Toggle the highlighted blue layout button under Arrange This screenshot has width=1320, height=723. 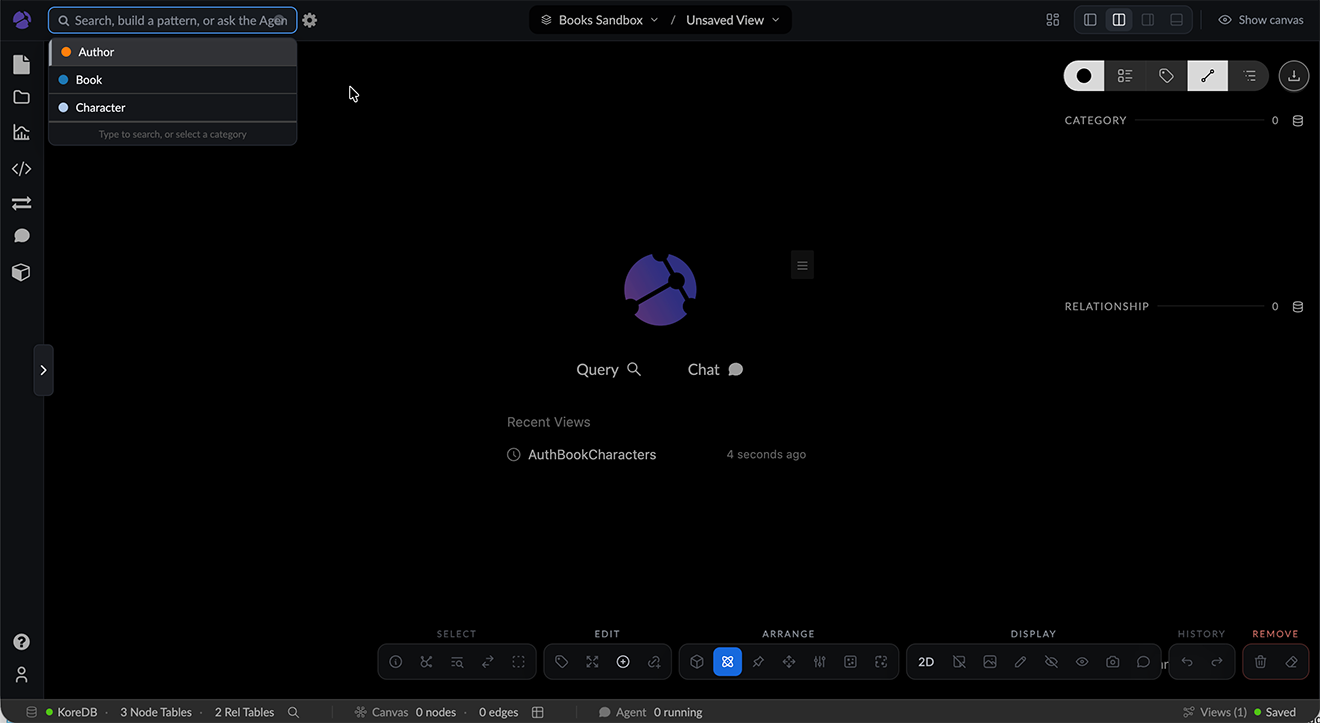click(728, 662)
